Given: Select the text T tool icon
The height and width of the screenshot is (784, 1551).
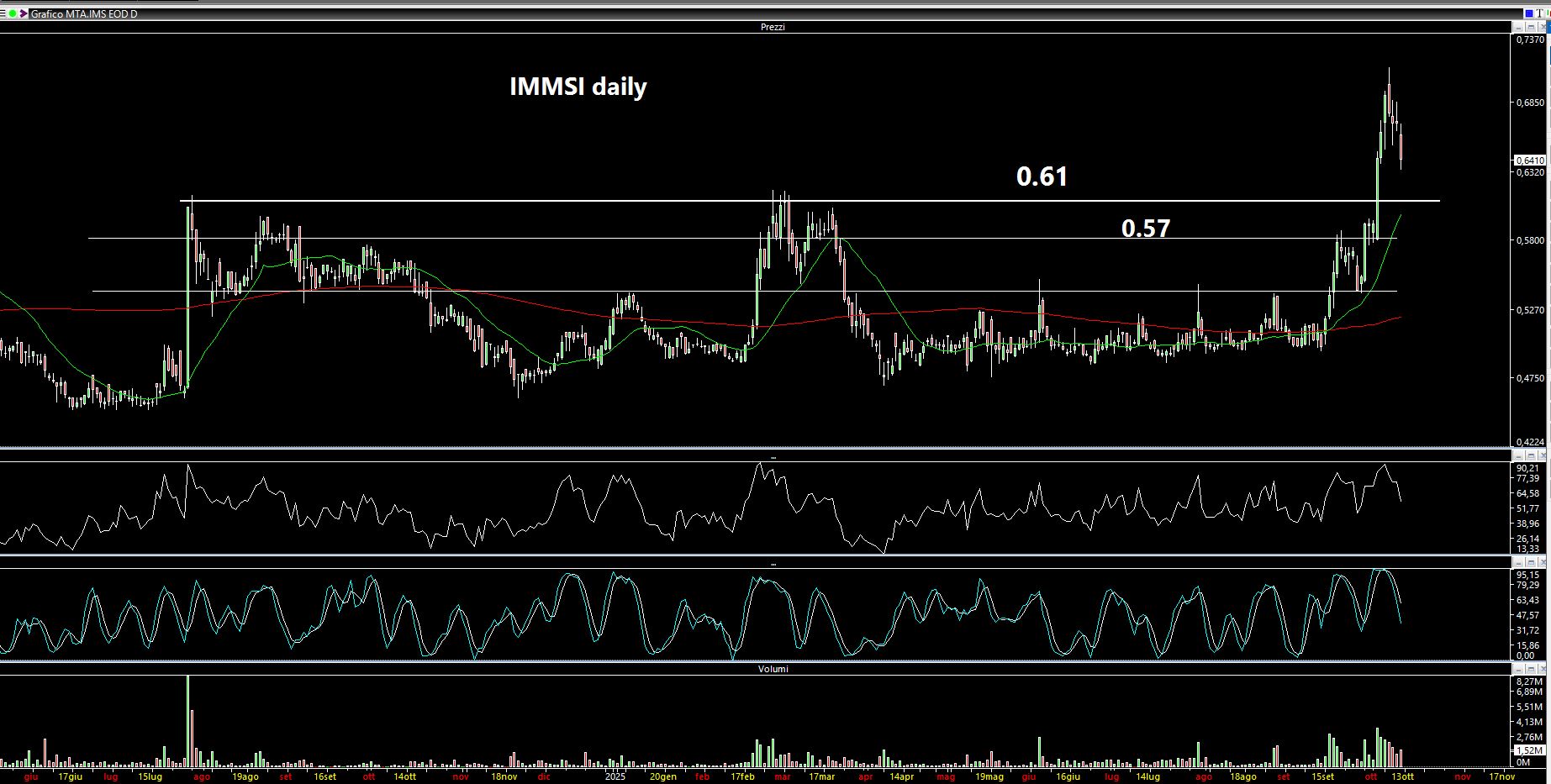Looking at the screenshot, I should pos(1538,13).
